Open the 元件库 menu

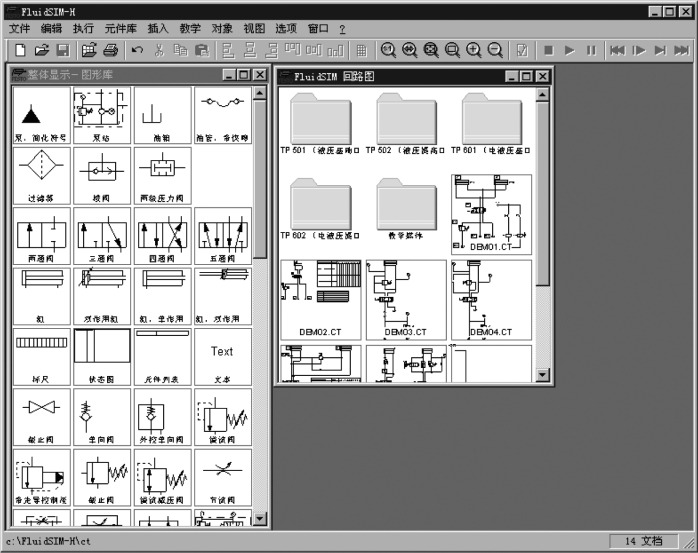pos(121,29)
